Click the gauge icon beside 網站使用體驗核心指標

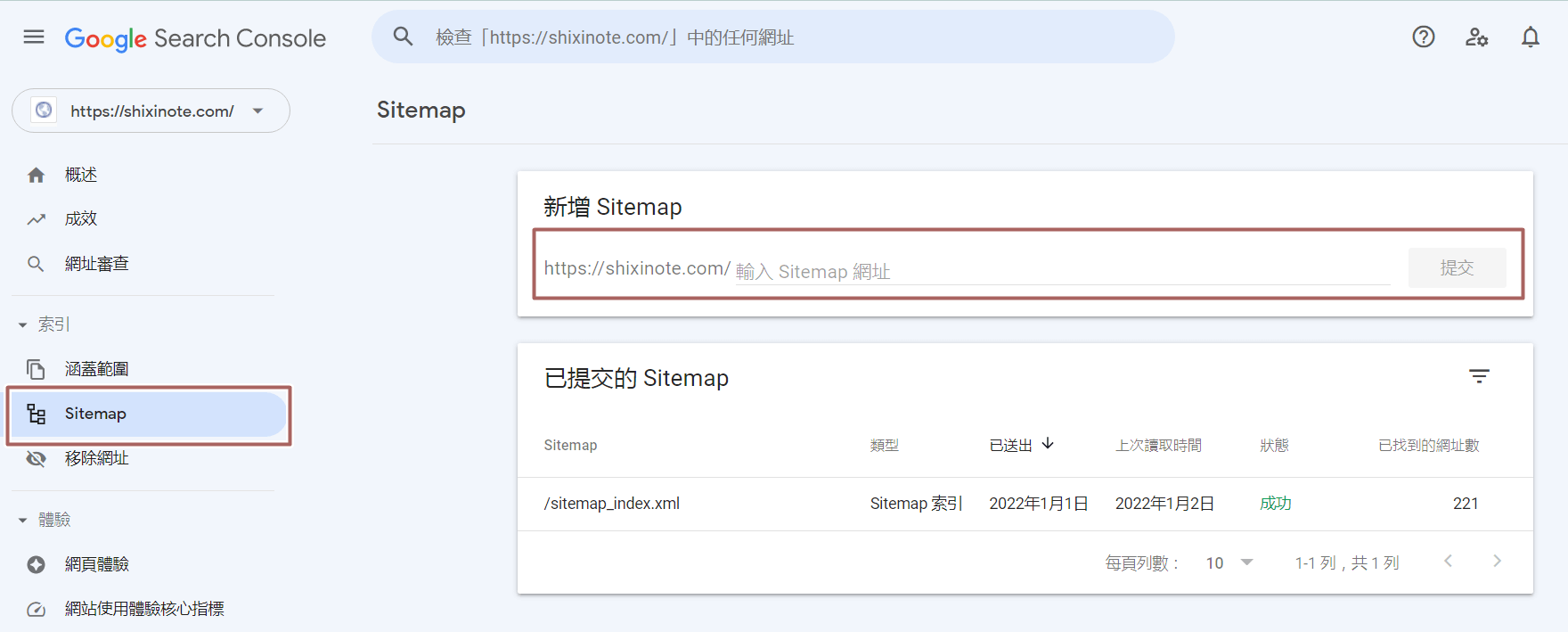[36, 610]
